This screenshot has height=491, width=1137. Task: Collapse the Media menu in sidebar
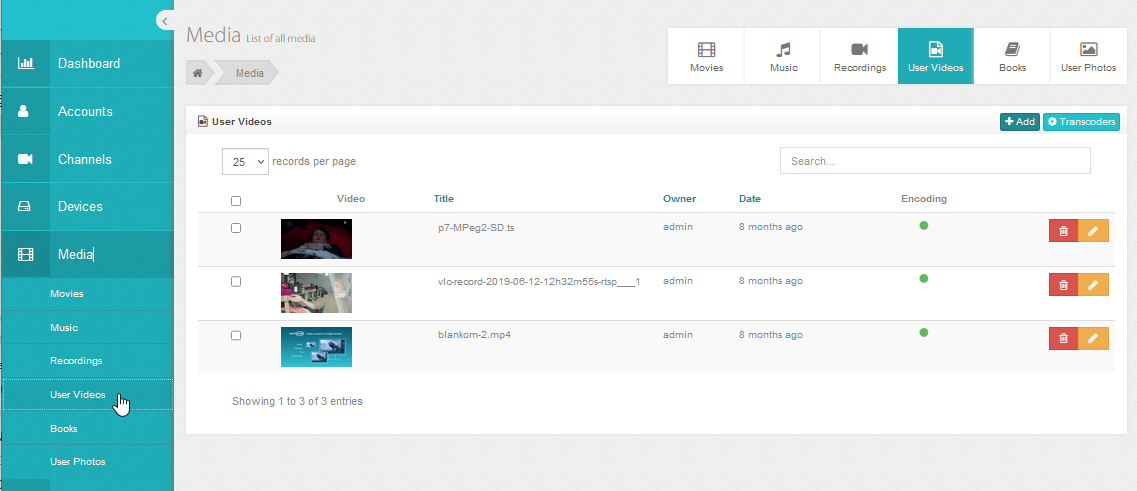tap(75, 255)
